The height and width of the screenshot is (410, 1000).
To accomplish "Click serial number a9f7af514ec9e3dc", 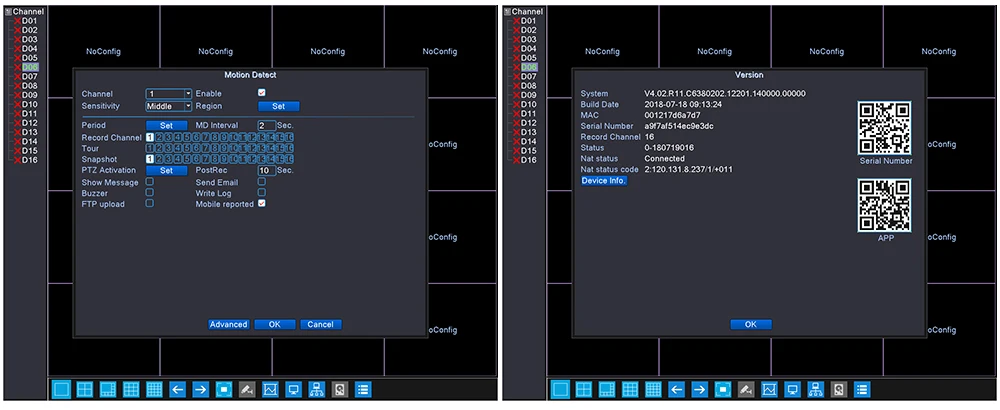I will 679,126.
